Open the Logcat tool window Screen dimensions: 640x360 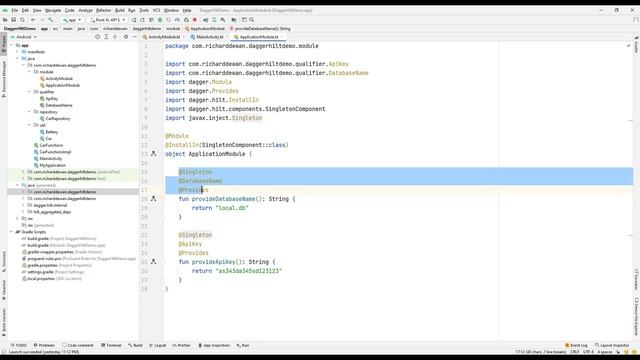pos(158,345)
